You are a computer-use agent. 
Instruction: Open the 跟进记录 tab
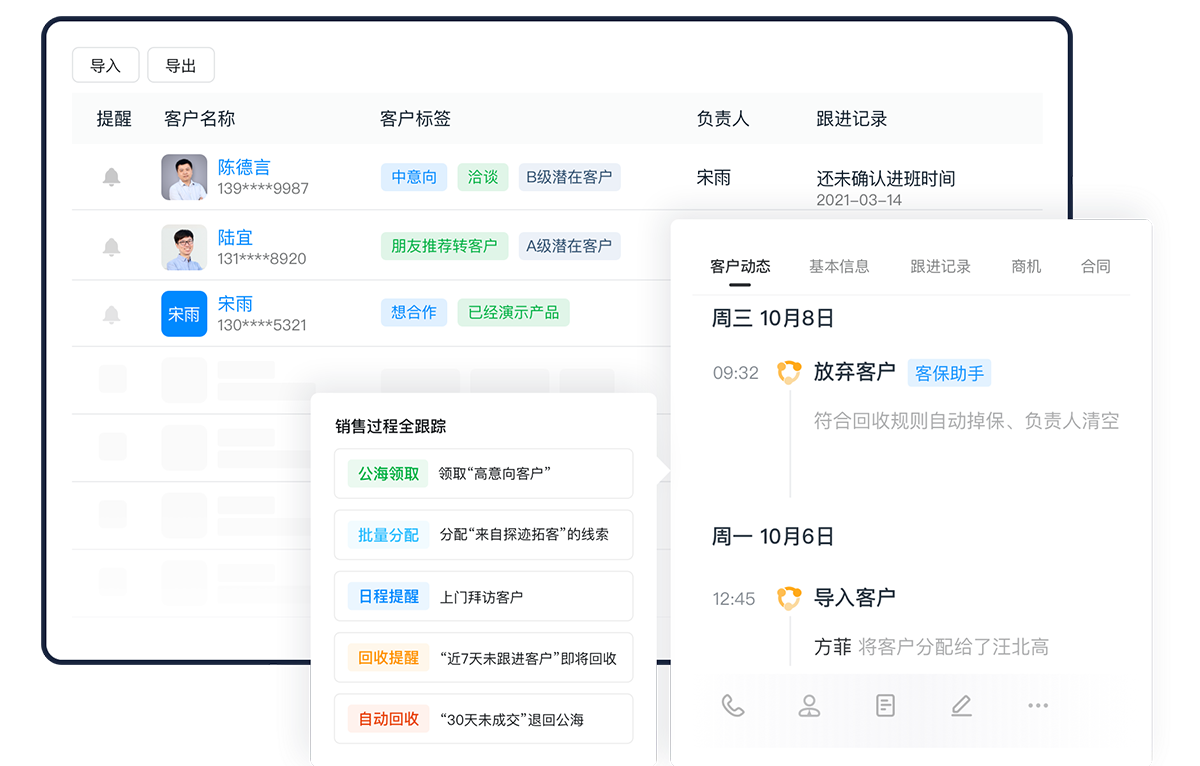[x=940, y=267]
